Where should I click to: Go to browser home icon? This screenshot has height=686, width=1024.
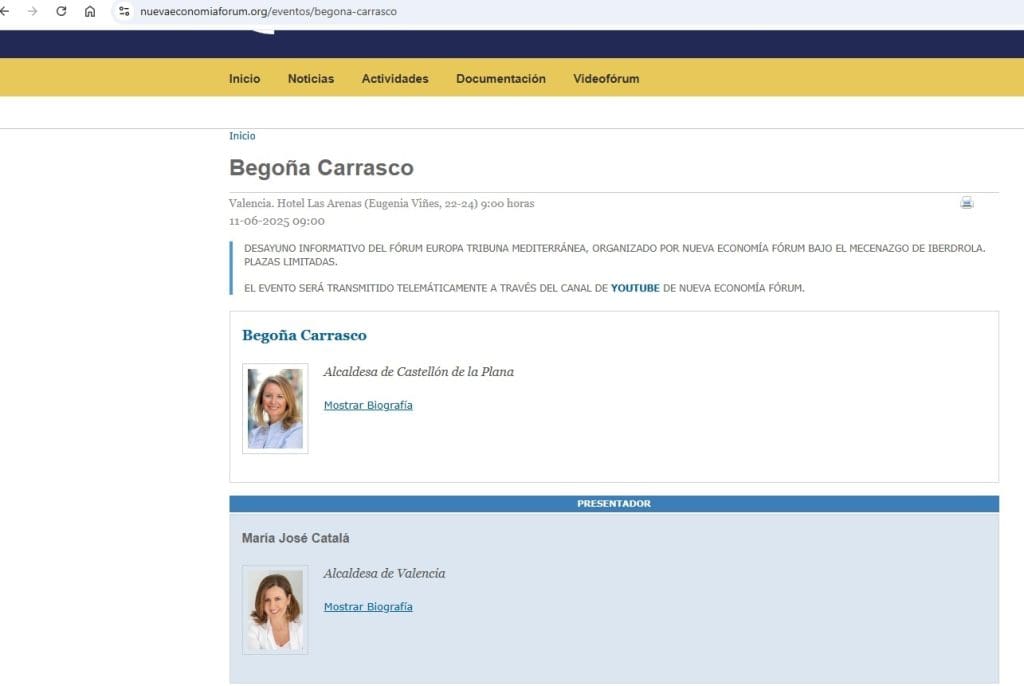(x=90, y=11)
